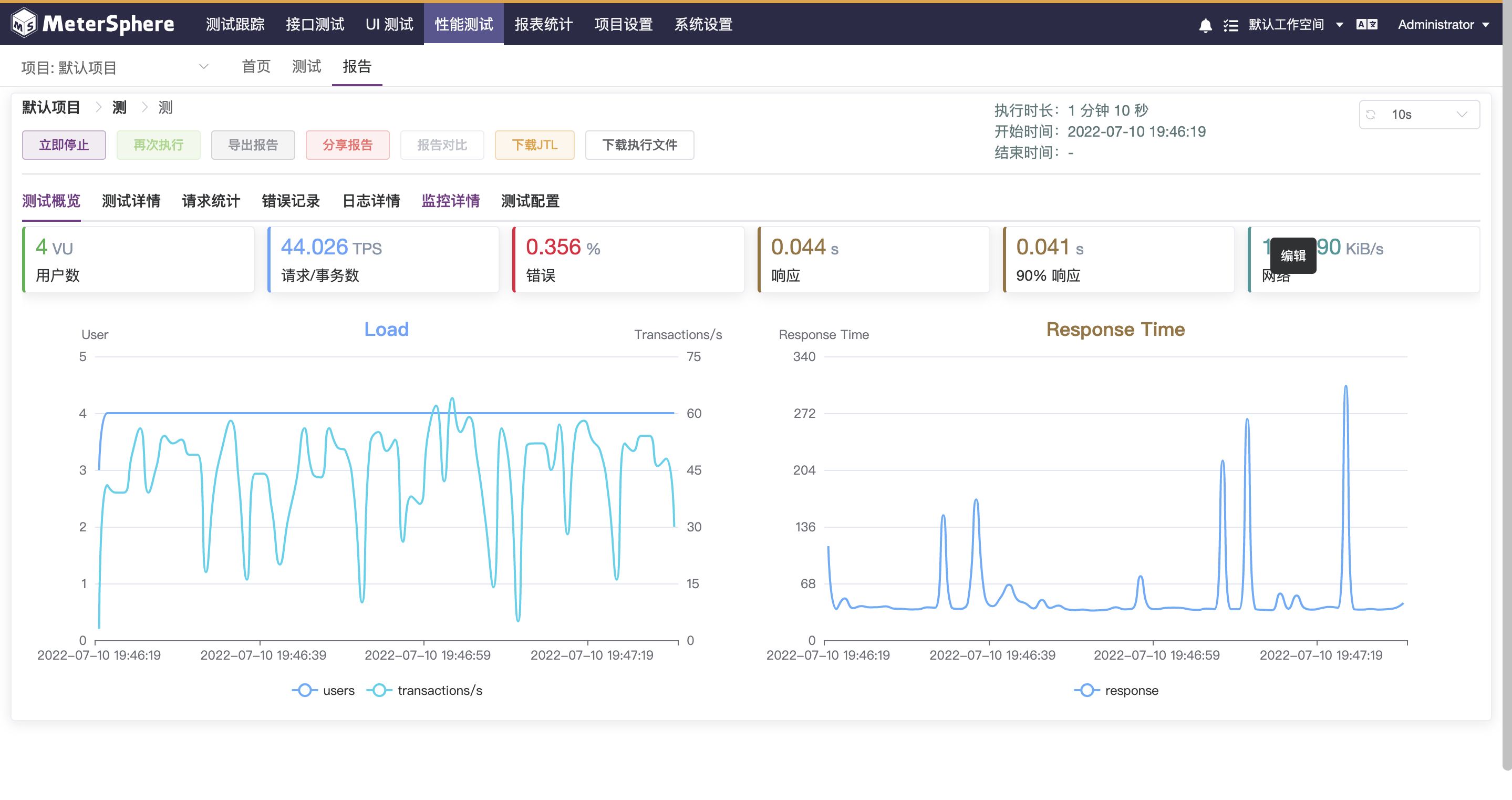Switch to the 测试概览 tab
The image size is (1512, 800).
pos(51,201)
